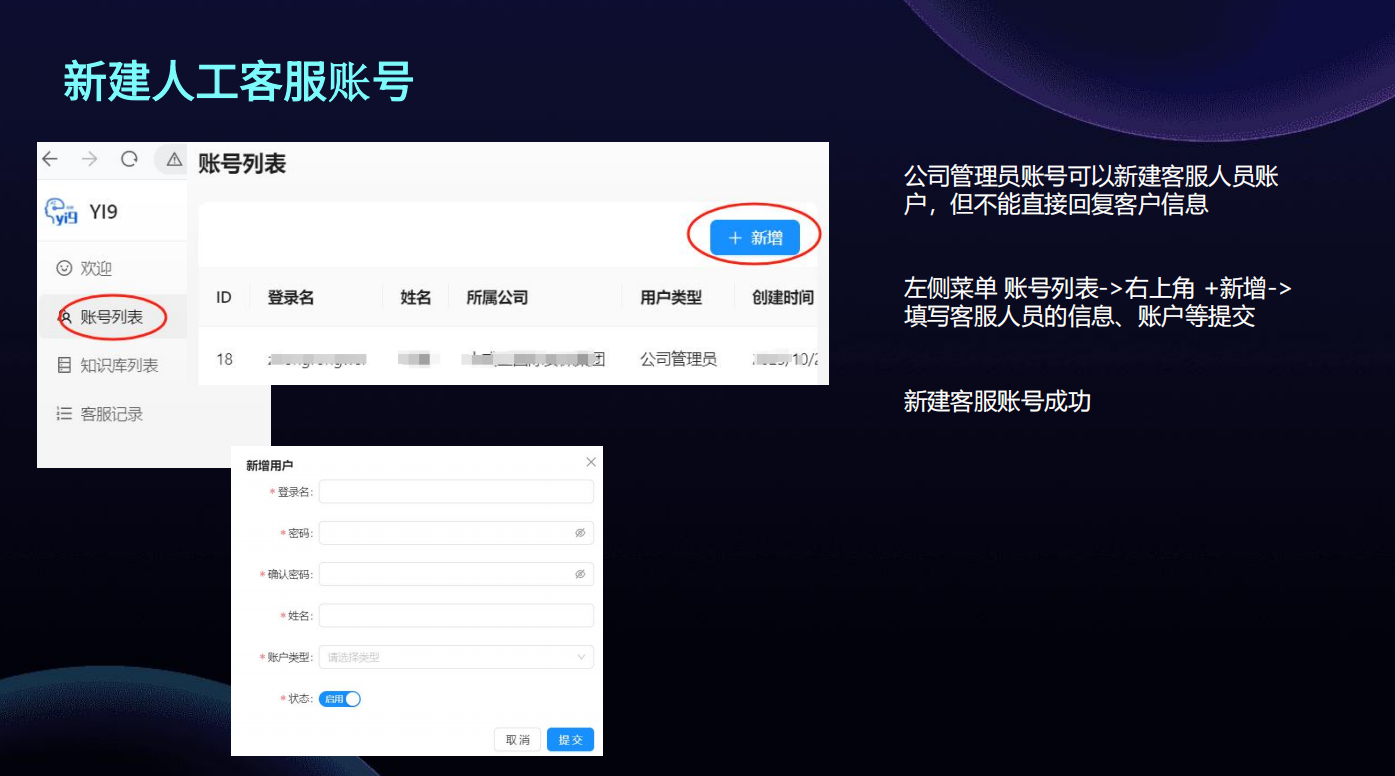
Task: Open 欢迎 in the left menu
Action: (96, 268)
